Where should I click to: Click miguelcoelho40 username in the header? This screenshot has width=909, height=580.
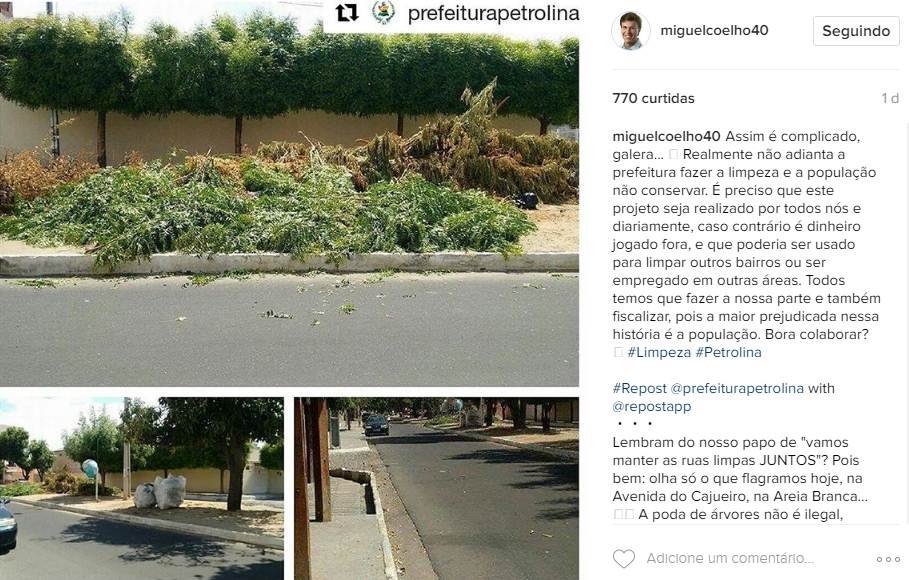pyautogui.click(x=714, y=30)
